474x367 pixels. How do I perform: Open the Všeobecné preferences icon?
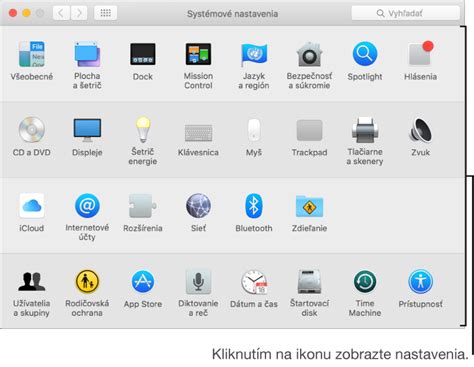[32, 54]
